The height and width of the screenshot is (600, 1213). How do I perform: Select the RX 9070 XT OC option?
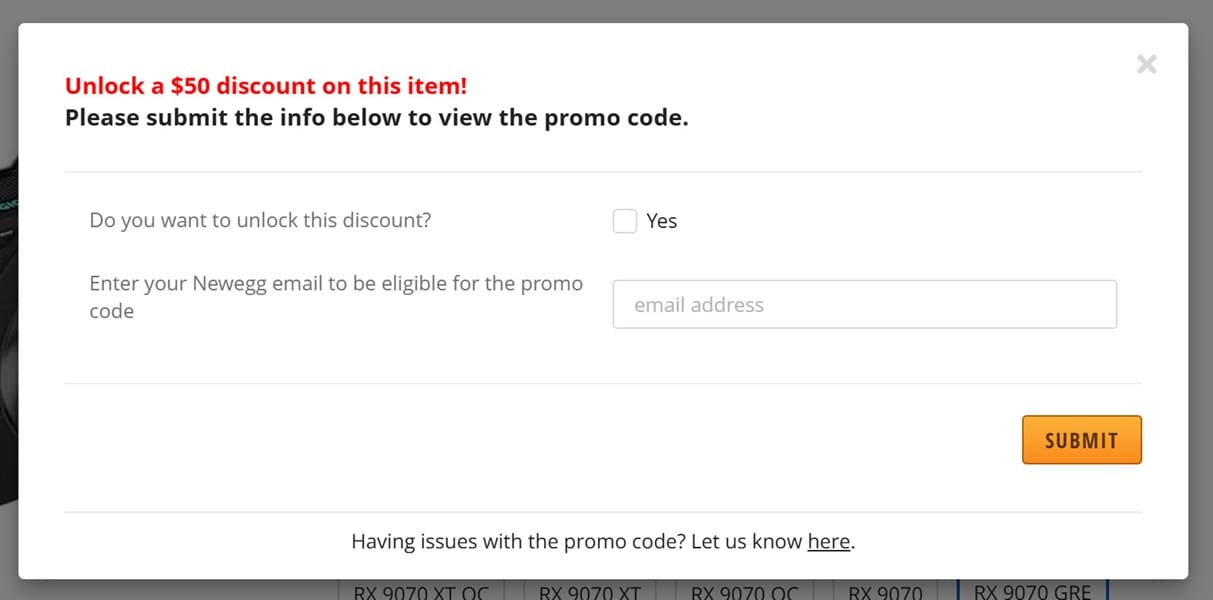coord(421,590)
